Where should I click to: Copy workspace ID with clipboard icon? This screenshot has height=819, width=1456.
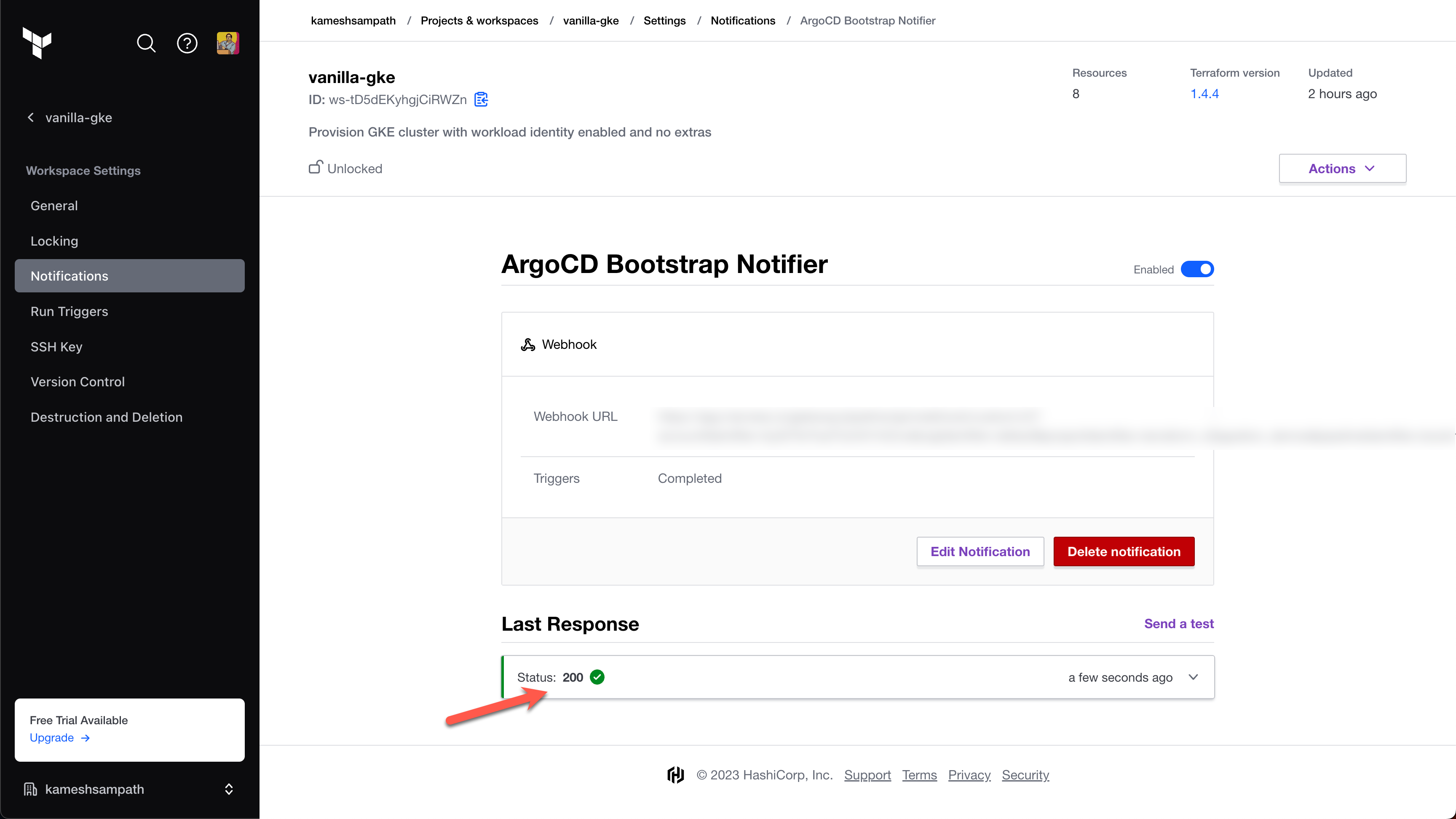coord(481,99)
